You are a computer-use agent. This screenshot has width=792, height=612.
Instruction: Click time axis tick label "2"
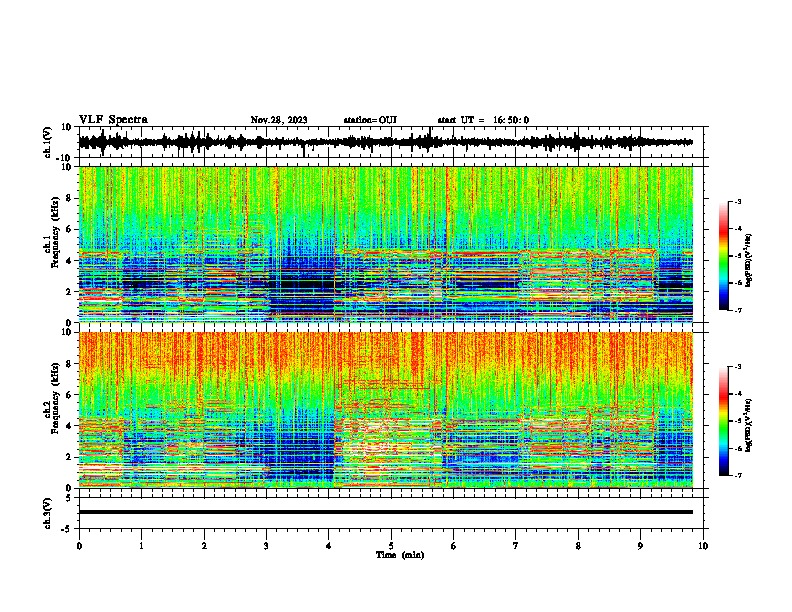204,546
